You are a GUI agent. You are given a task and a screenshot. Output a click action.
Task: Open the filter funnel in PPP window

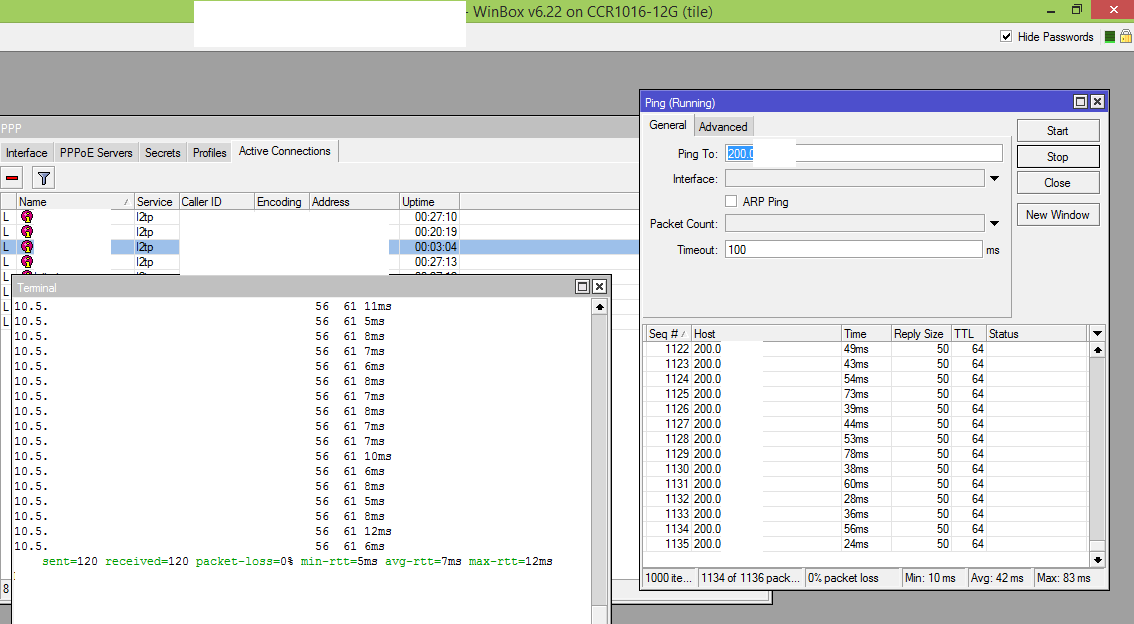[x=43, y=178]
